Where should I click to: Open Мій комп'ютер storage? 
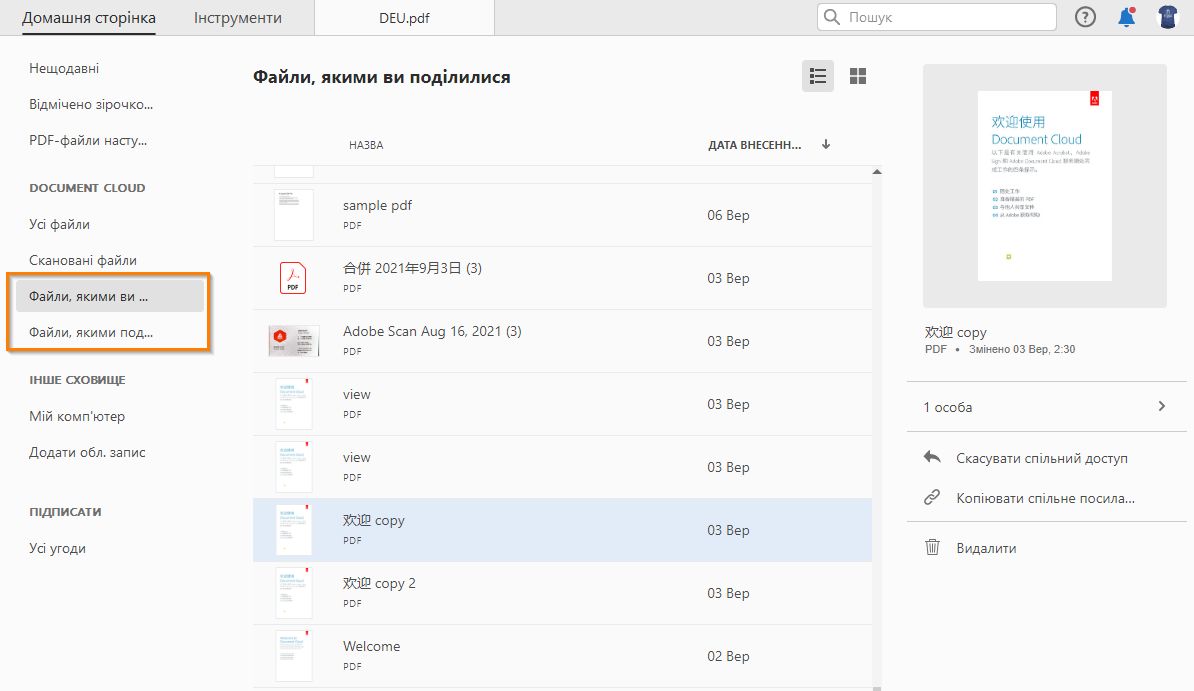pos(77,416)
